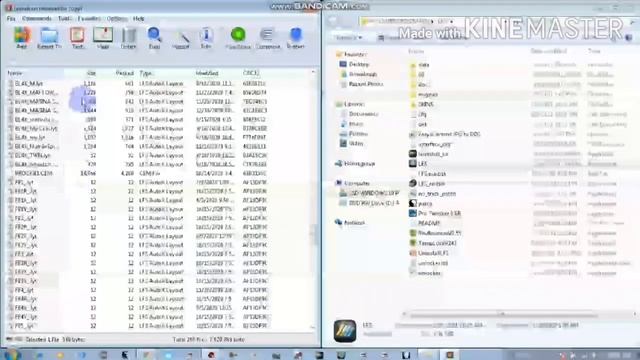The width and height of the screenshot is (640, 360).
Task: Select Computer in Explorer navigation pane
Action: click(353, 183)
